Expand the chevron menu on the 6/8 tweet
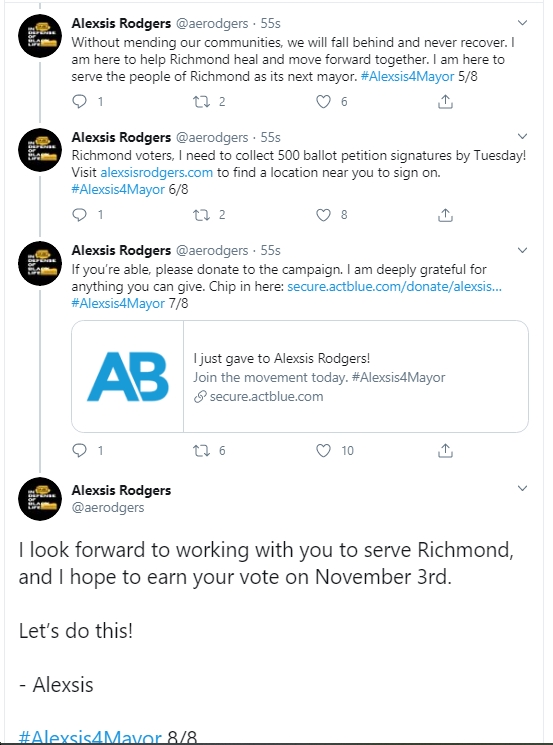Viewport: 553px width, 745px height. (x=522, y=136)
